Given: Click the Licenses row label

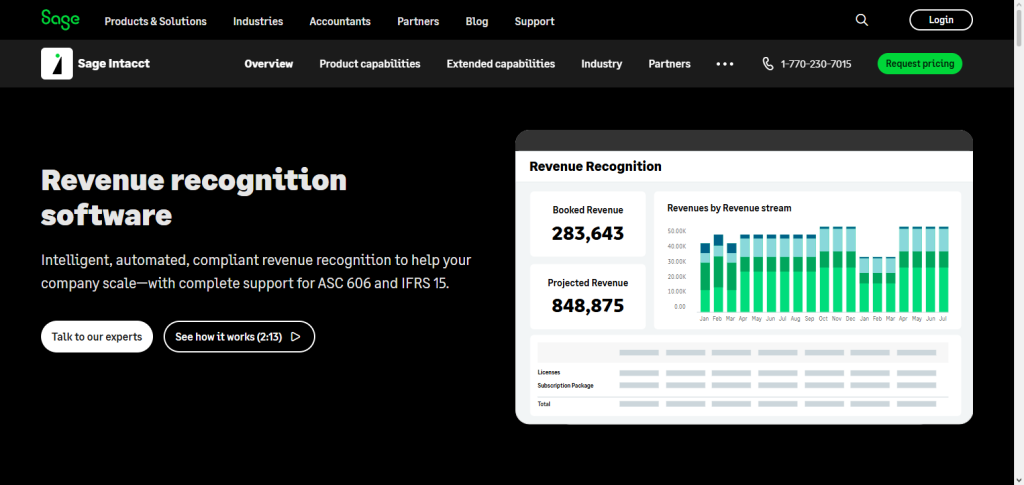Looking at the screenshot, I should (x=549, y=372).
